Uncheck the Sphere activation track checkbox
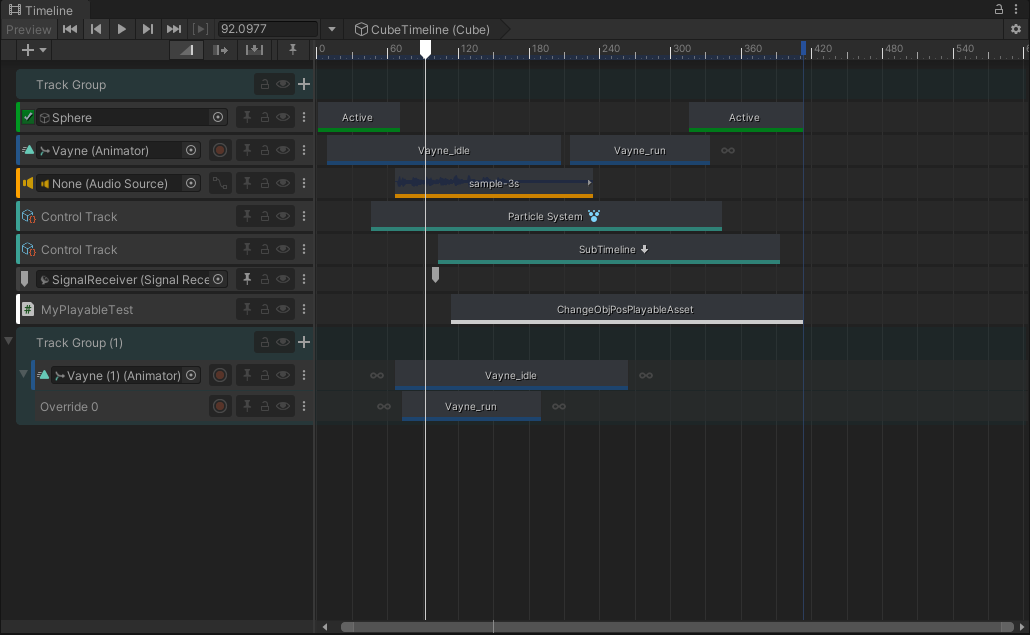This screenshot has height=635, width=1030. tap(28, 118)
